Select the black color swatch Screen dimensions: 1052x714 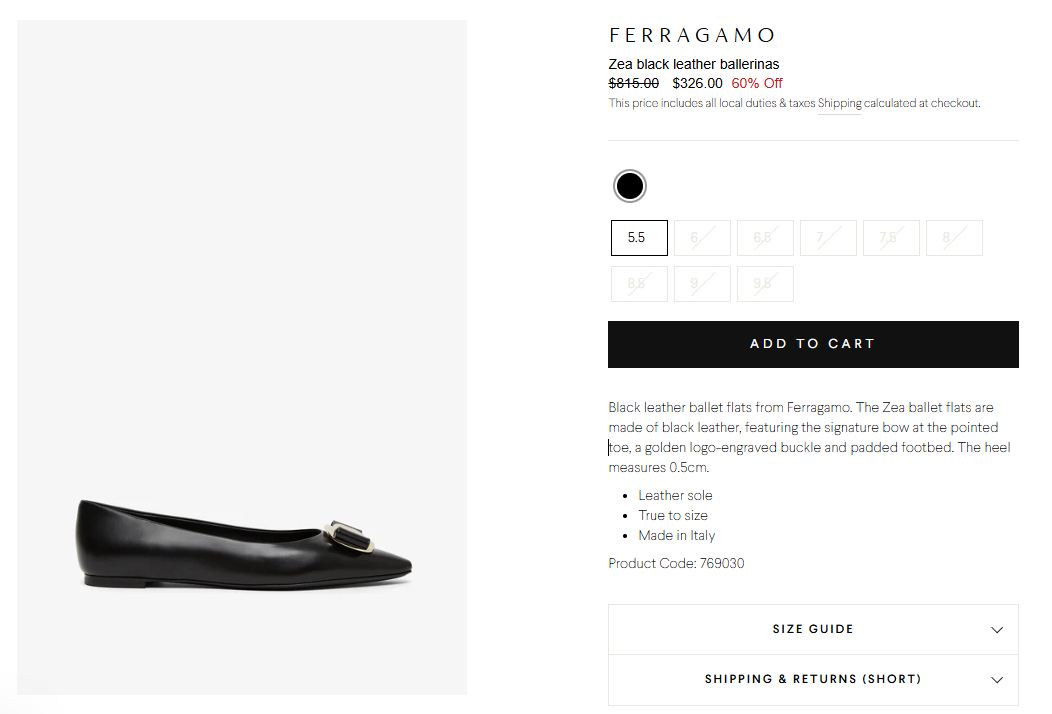click(630, 186)
